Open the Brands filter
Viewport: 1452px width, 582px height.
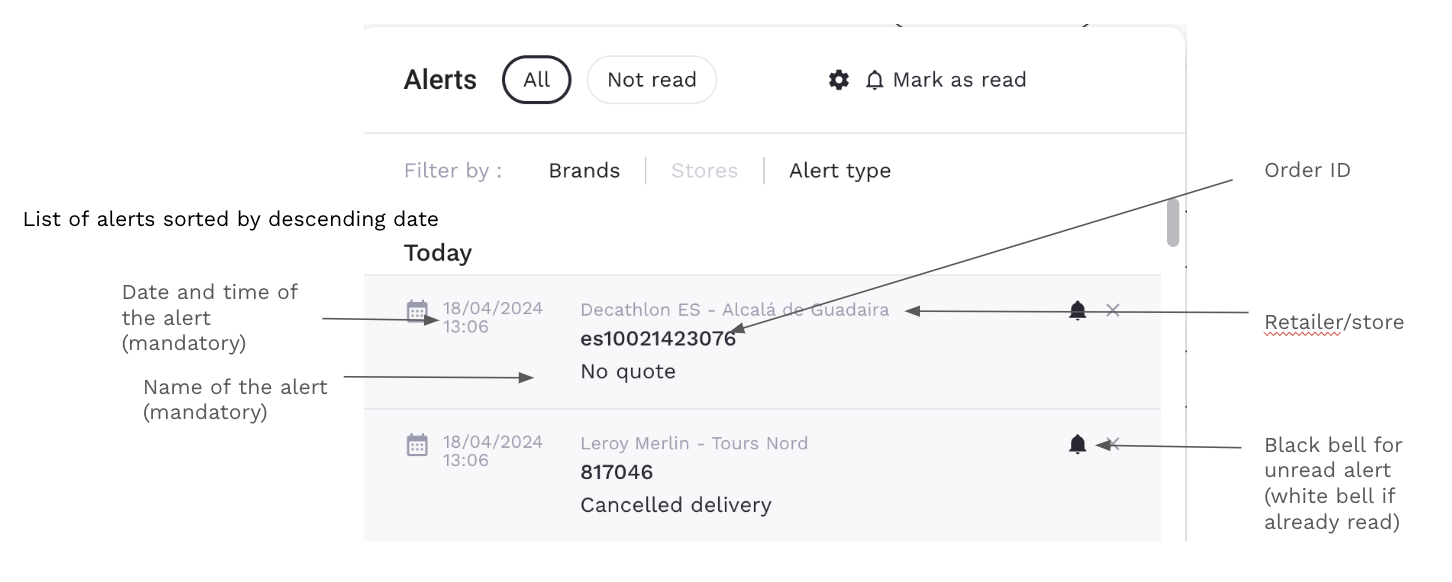click(x=584, y=171)
